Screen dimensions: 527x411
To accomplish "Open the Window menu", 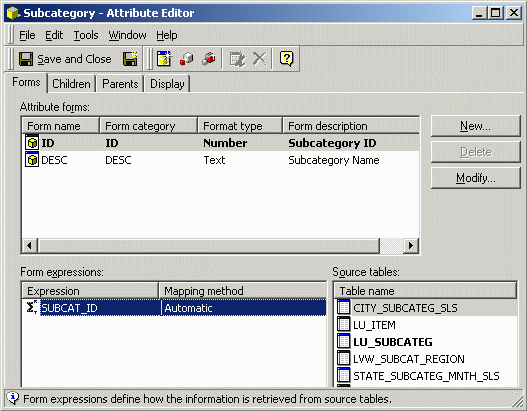I will (127, 35).
